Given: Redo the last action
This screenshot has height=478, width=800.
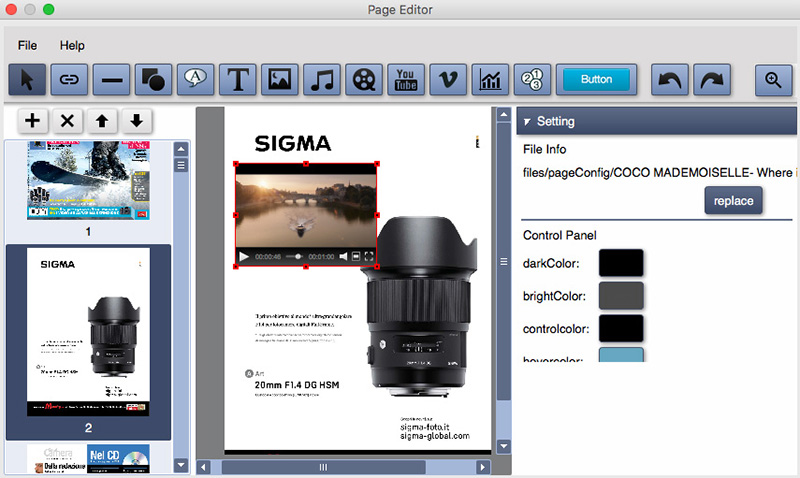Looking at the screenshot, I should pyautogui.click(x=712, y=80).
